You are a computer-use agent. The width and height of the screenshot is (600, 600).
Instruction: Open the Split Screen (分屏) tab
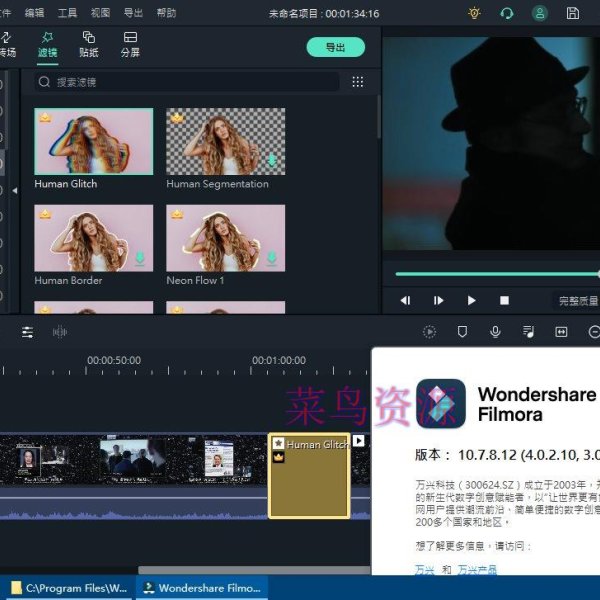click(130, 44)
